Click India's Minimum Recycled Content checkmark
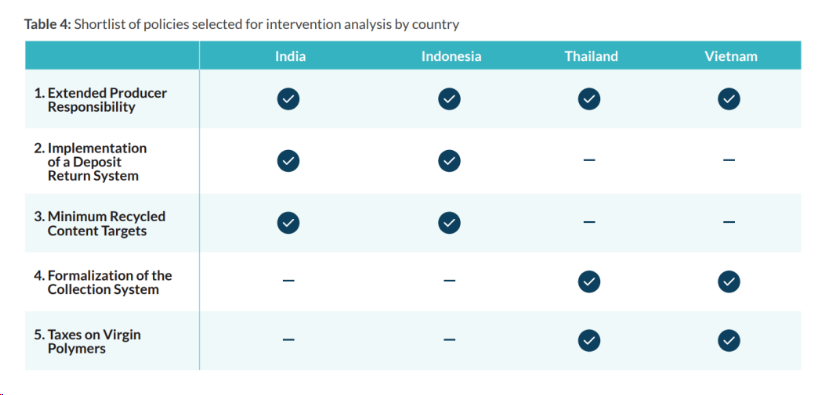Viewport: 830px width, 395px height. [x=288, y=223]
